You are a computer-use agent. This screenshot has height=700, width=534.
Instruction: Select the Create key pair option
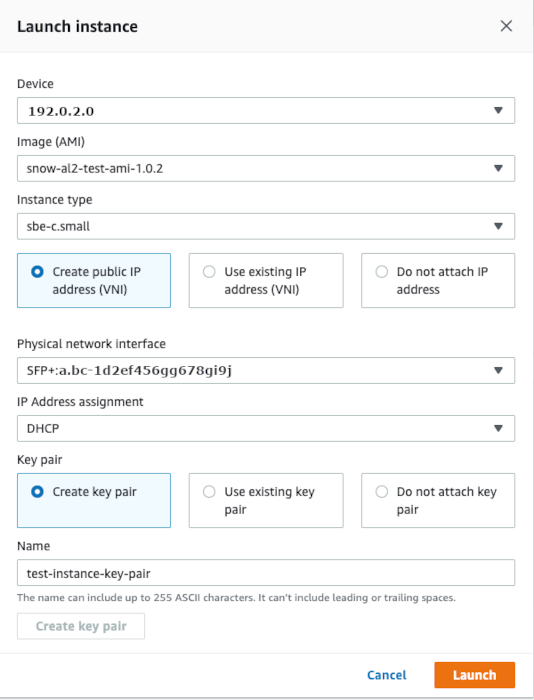[94, 500]
